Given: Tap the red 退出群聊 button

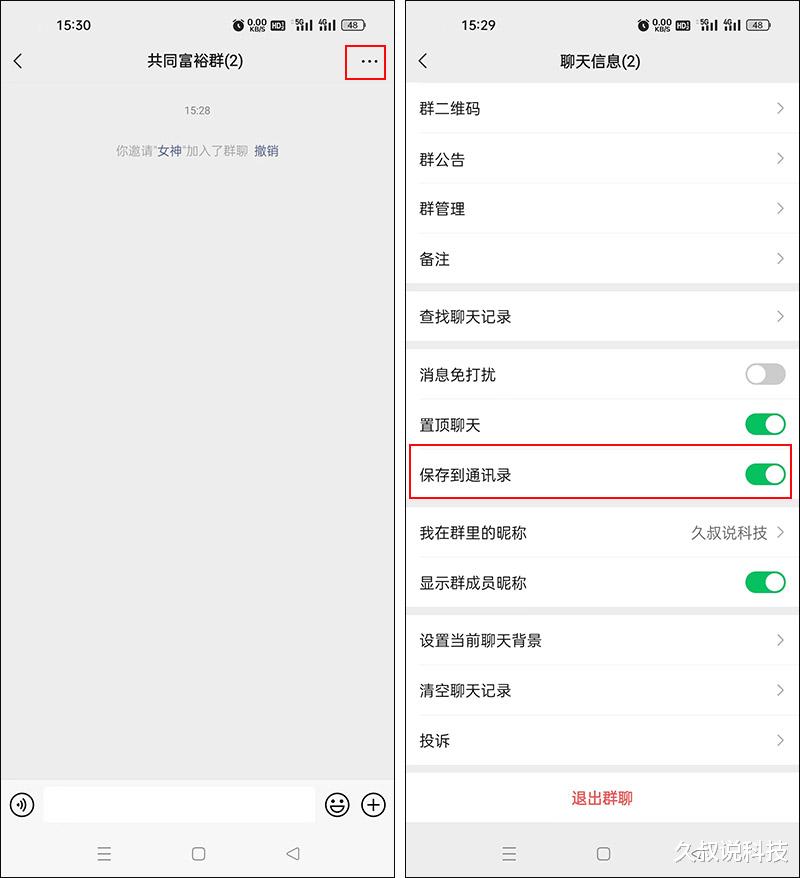Looking at the screenshot, I should (602, 798).
